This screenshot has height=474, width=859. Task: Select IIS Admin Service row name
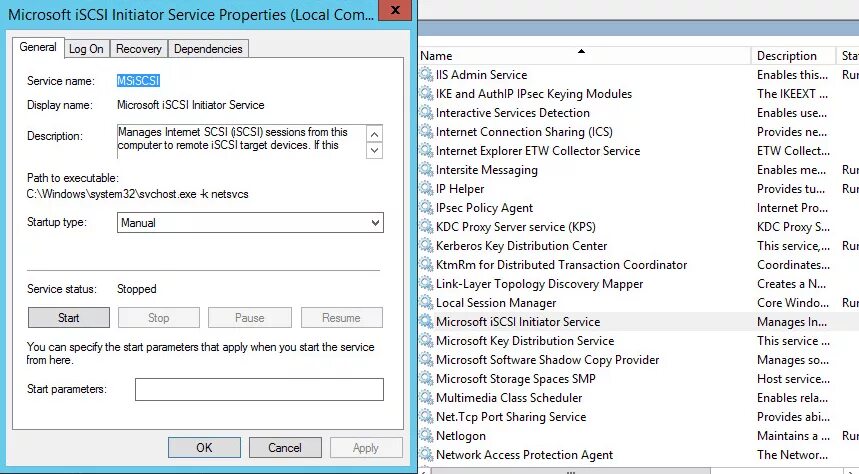(482, 75)
